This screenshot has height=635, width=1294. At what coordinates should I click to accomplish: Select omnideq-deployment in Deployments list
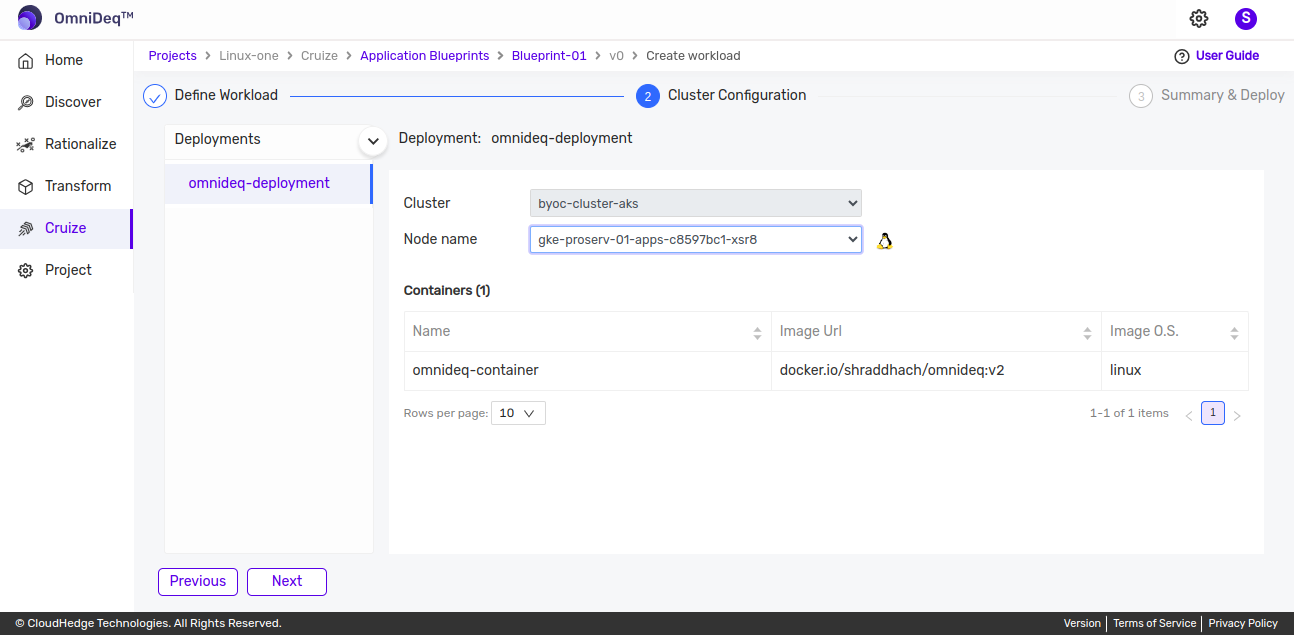[x=267, y=183]
